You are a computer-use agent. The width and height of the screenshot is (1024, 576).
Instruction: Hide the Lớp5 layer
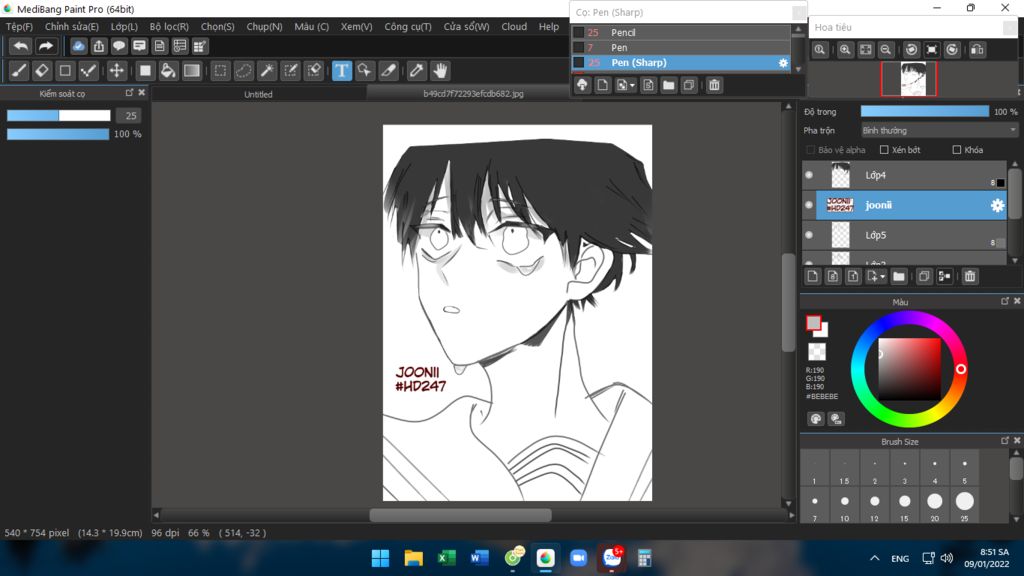(x=809, y=235)
